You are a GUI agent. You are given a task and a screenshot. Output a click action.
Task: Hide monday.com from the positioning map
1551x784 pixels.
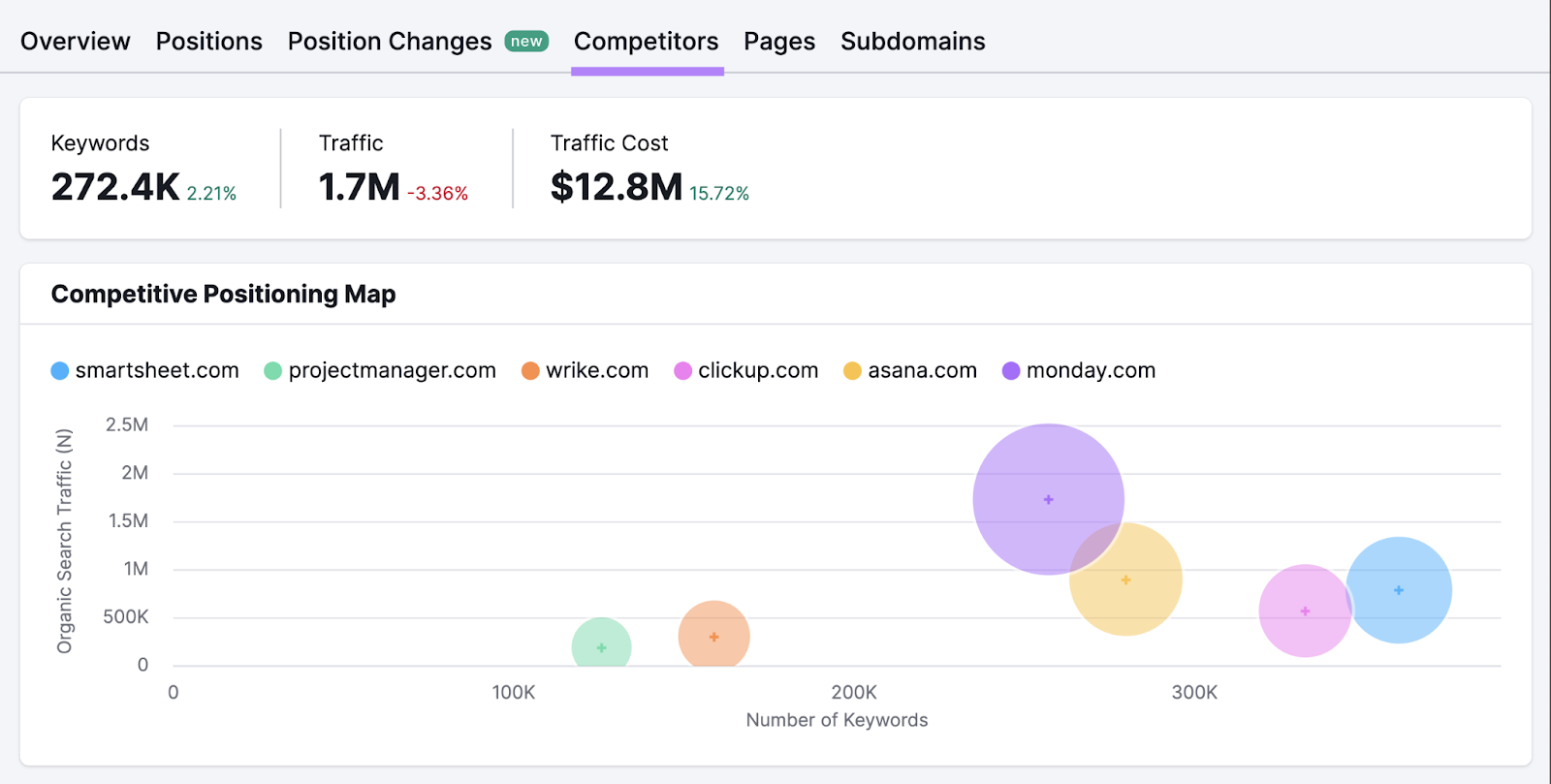pos(1079,370)
